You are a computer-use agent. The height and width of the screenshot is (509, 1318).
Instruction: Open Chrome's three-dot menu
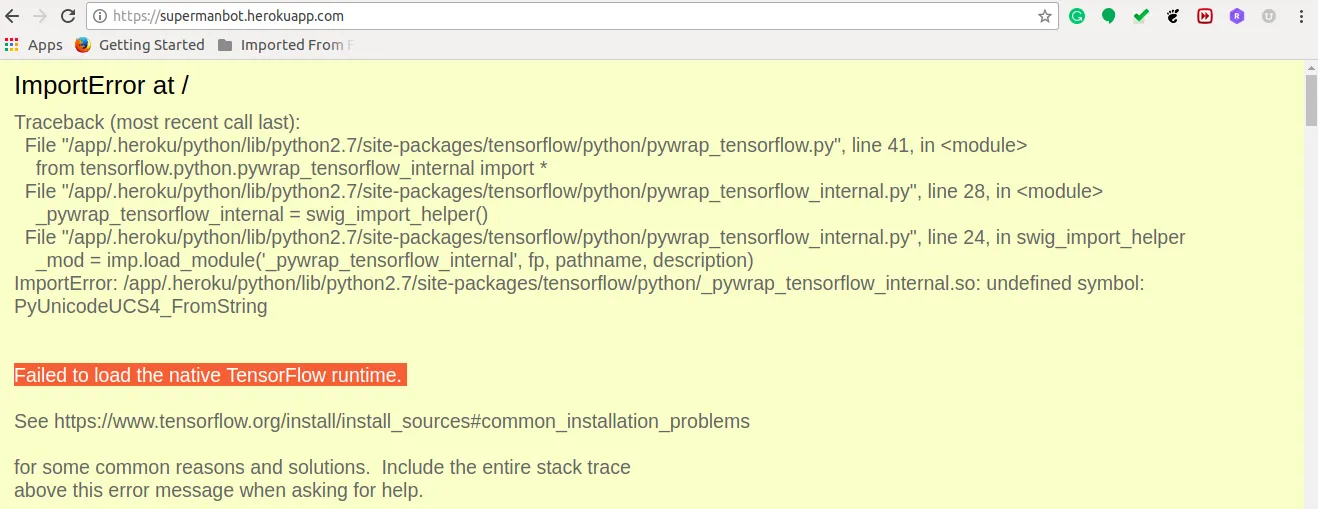tap(1301, 16)
